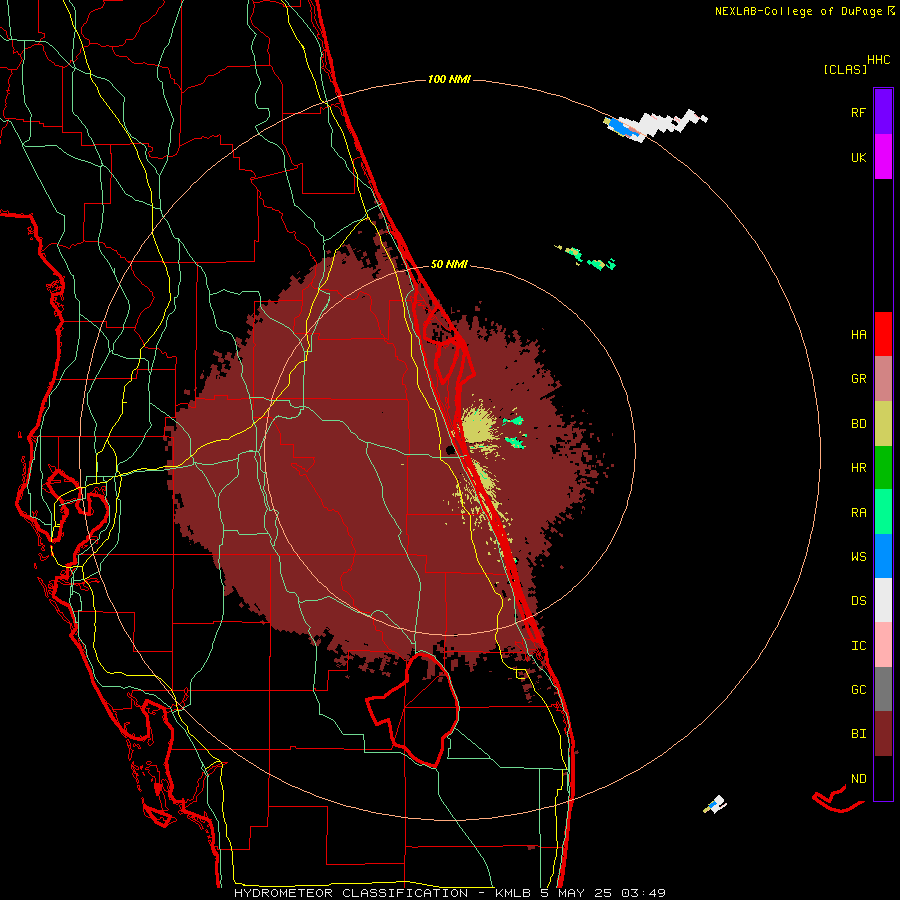Click the BI brown legend swatch
This screenshot has width=900, height=900.
click(883, 734)
